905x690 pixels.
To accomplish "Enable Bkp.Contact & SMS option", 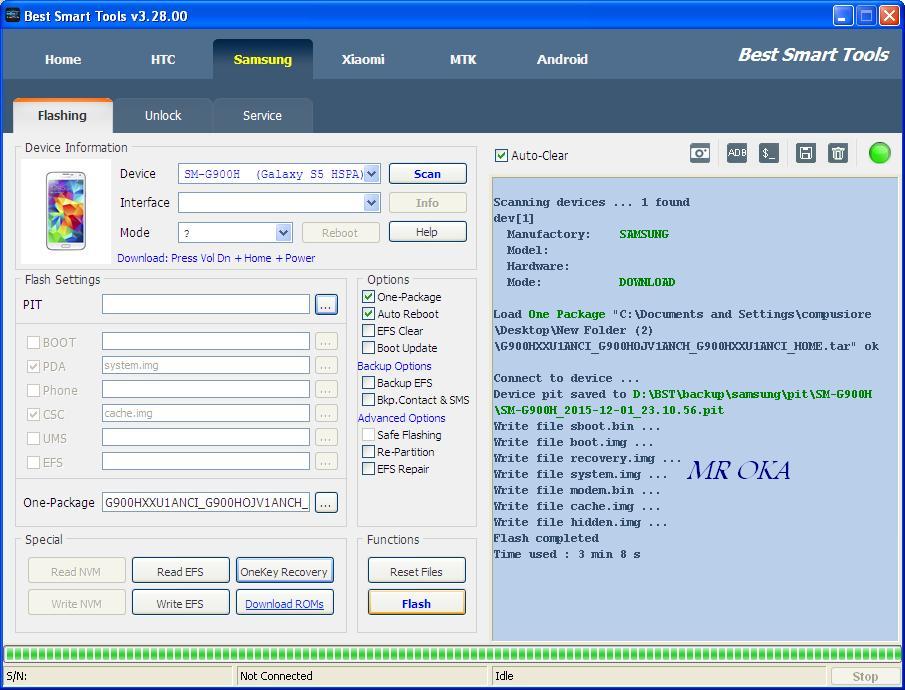I will click(x=368, y=400).
